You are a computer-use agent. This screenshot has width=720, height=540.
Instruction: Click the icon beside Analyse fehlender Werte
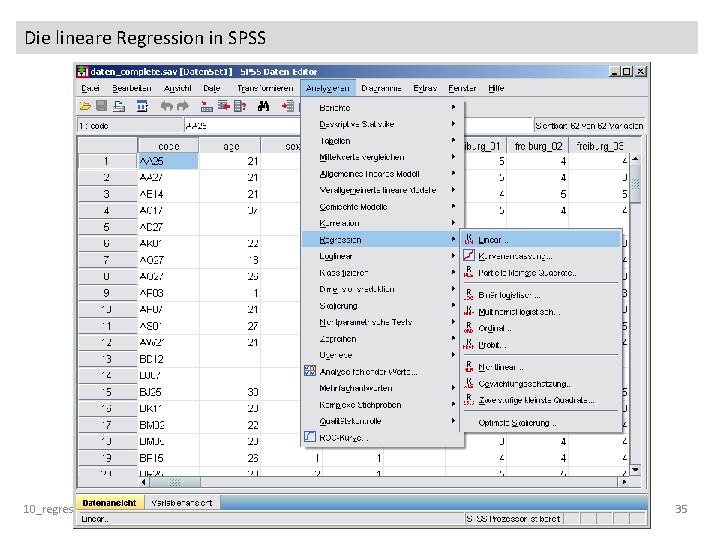310,371
